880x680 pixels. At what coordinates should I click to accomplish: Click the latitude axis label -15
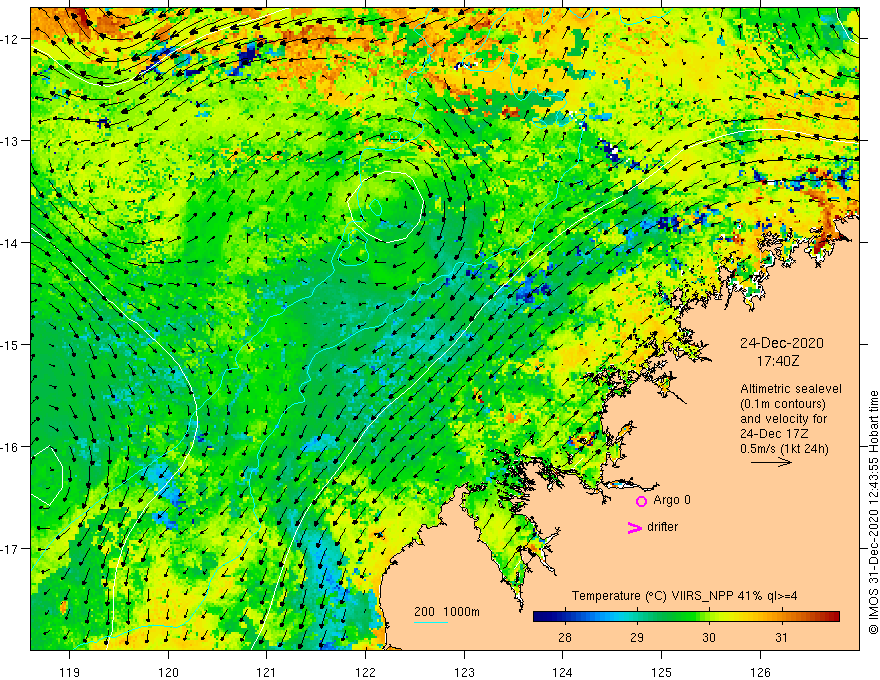(x=11, y=344)
